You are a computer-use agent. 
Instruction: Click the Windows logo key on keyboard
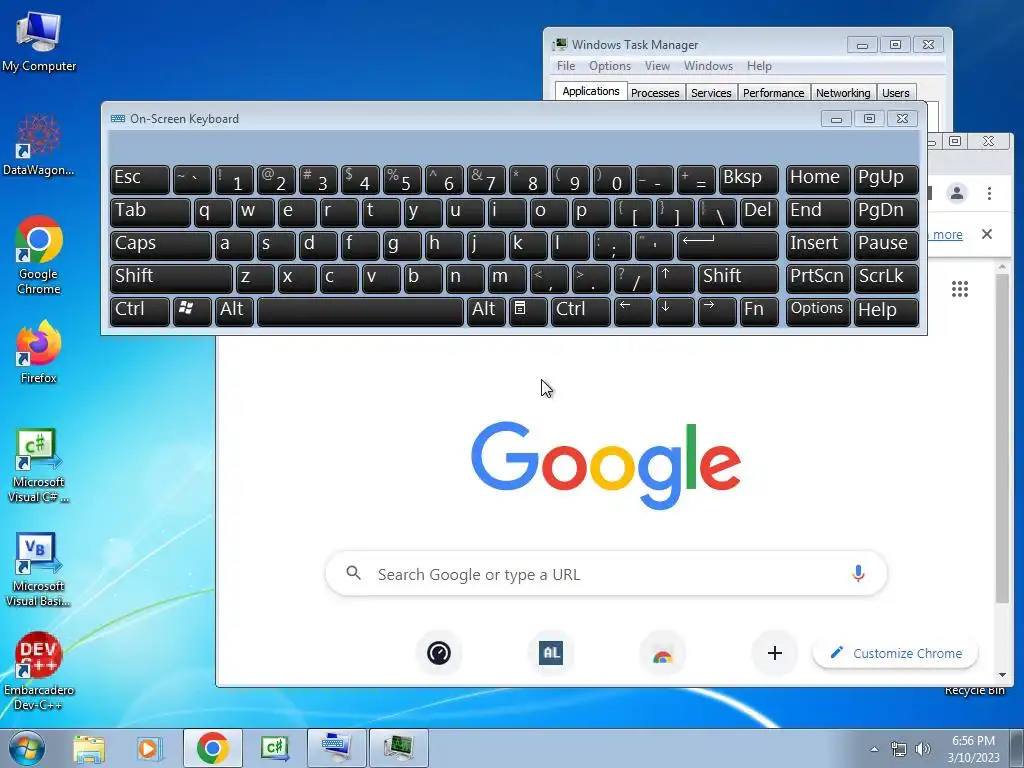(x=192, y=311)
